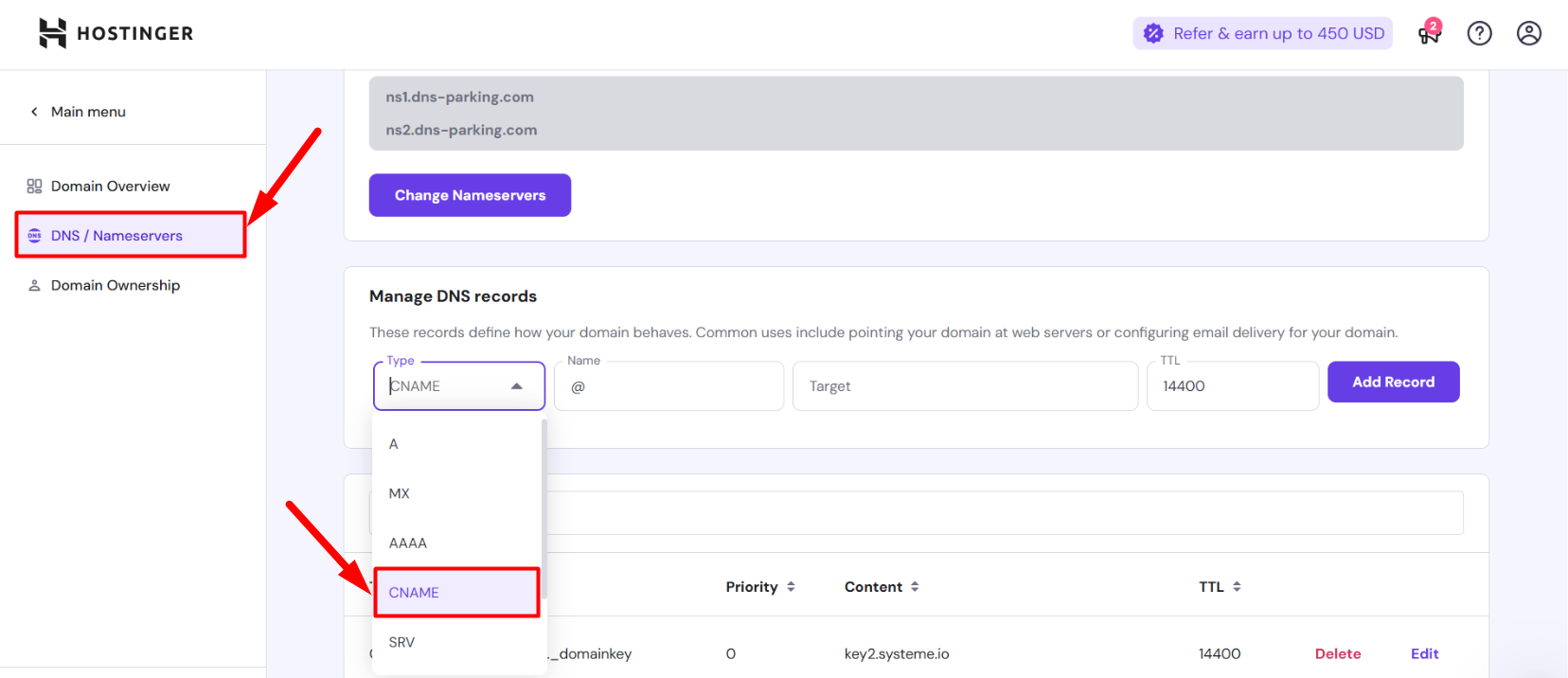Click the Domain Overview grid icon
Screen dimensions: 1568x678
[x=34, y=187]
